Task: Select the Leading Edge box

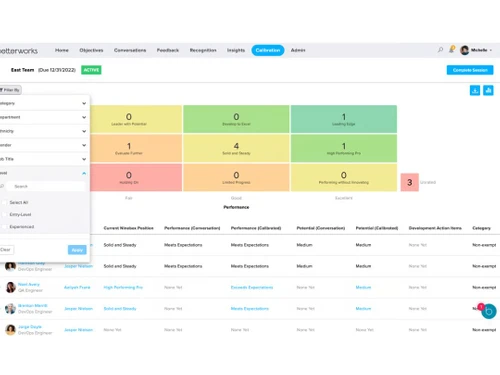Action: click(344, 119)
